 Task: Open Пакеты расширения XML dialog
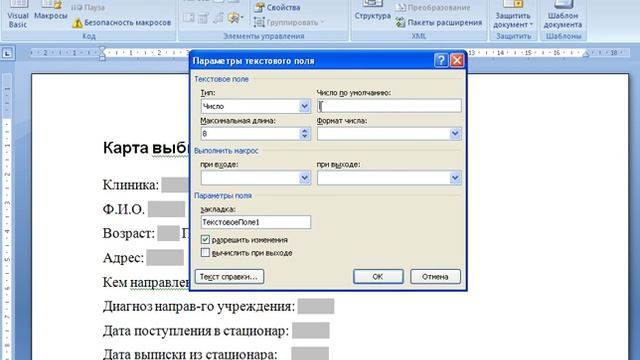coord(439,22)
